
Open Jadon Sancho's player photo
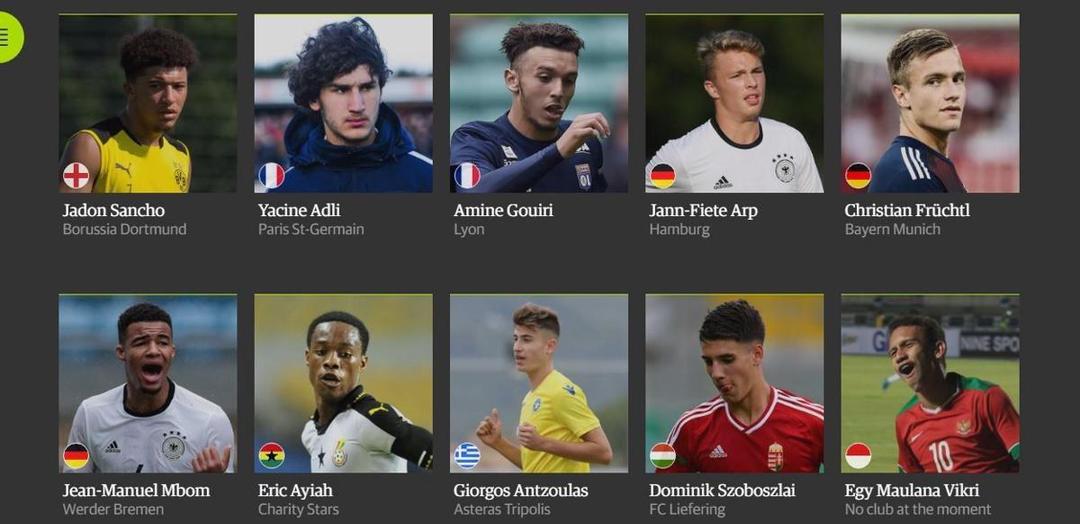(x=148, y=103)
